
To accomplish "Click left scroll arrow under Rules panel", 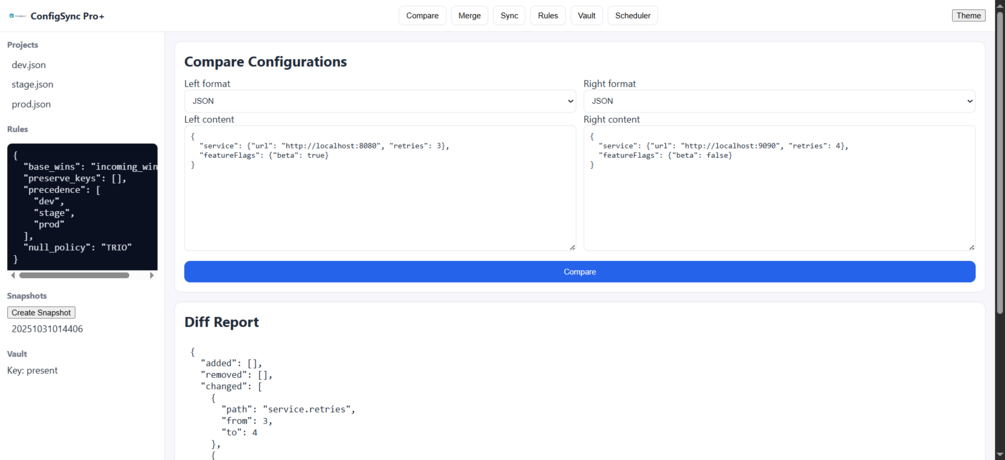I will pos(13,275).
